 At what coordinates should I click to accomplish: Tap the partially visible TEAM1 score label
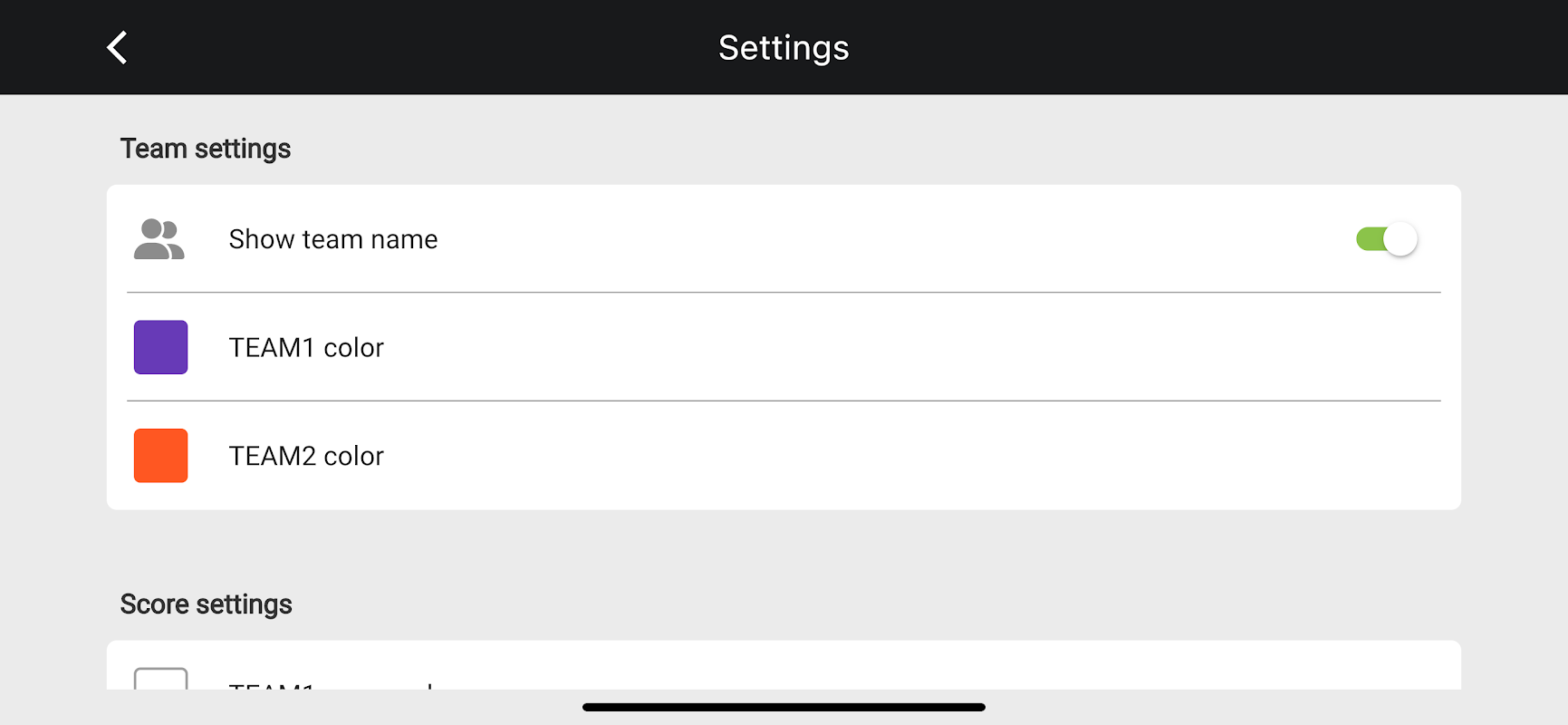click(x=272, y=686)
